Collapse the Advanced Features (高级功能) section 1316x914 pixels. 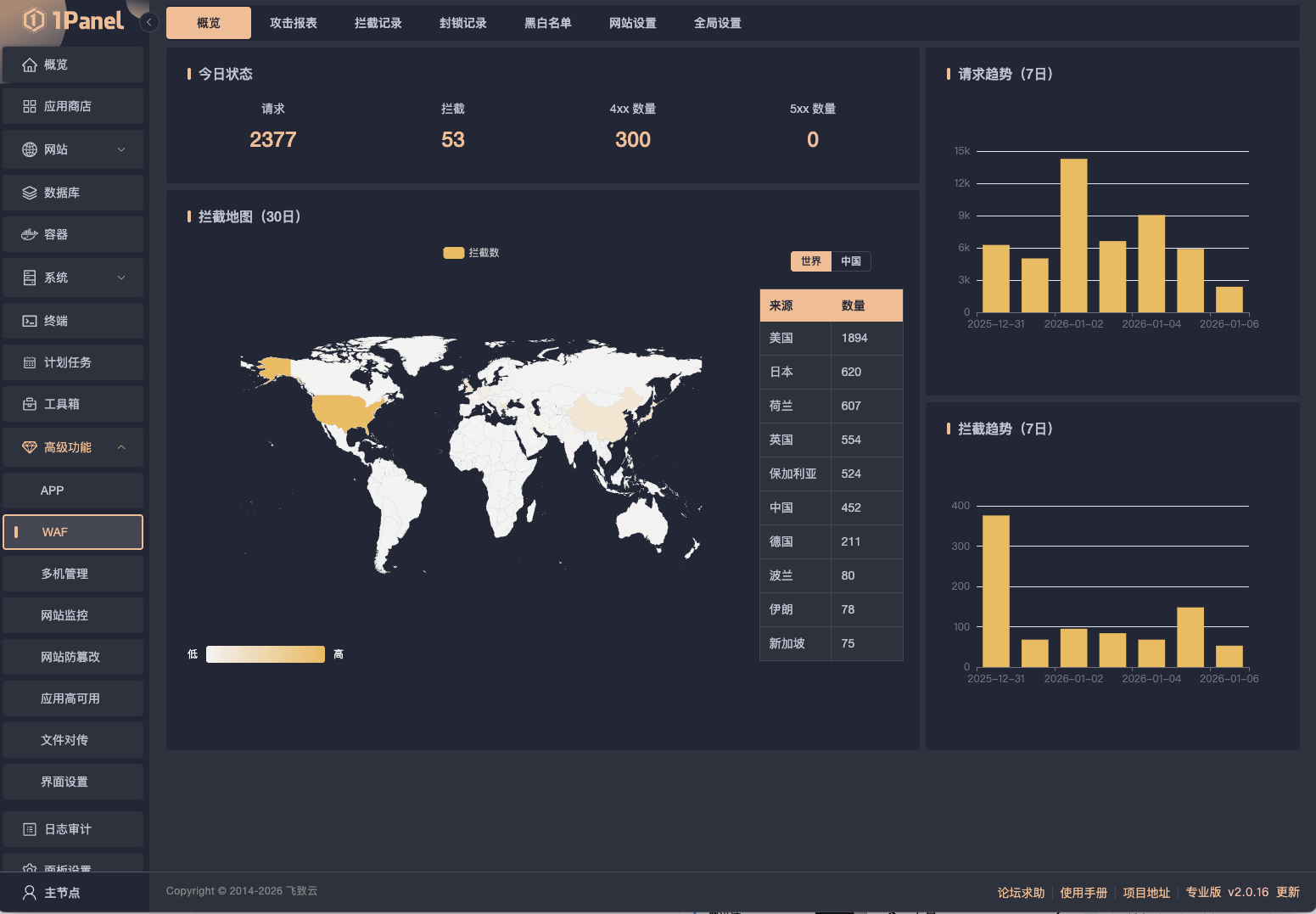click(121, 447)
